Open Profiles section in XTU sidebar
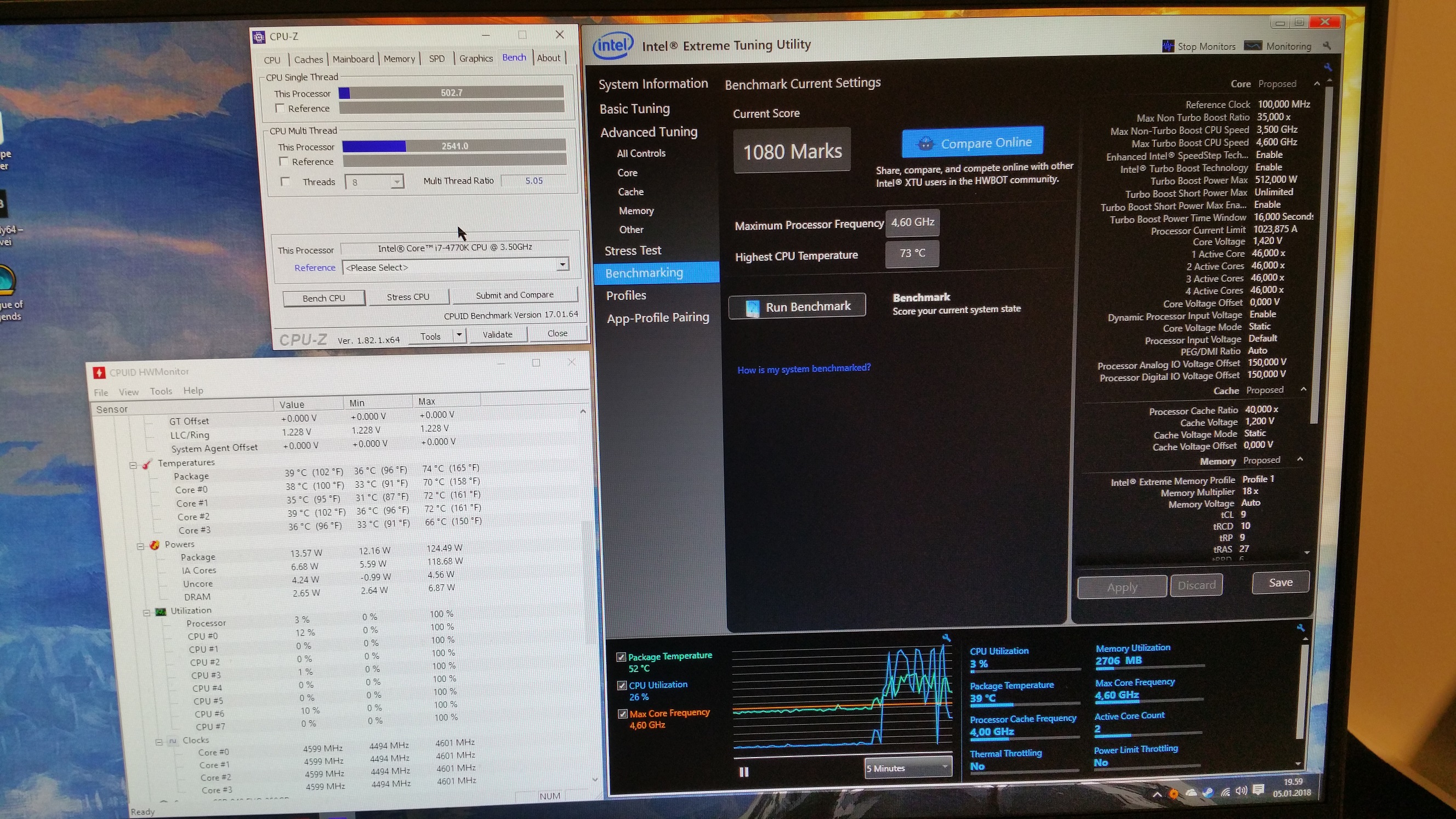This screenshot has width=1456, height=819. pyautogui.click(x=625, y=295)
